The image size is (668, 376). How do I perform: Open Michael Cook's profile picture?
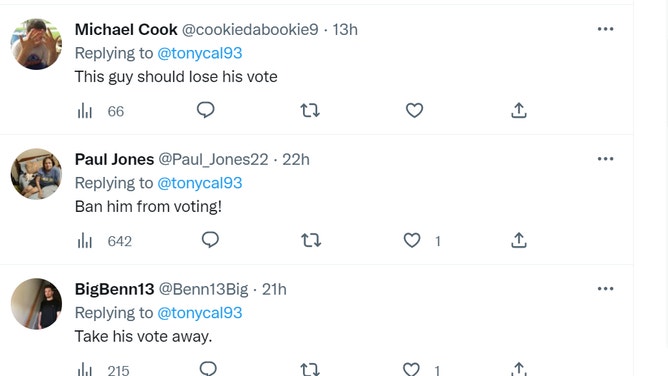36,44
